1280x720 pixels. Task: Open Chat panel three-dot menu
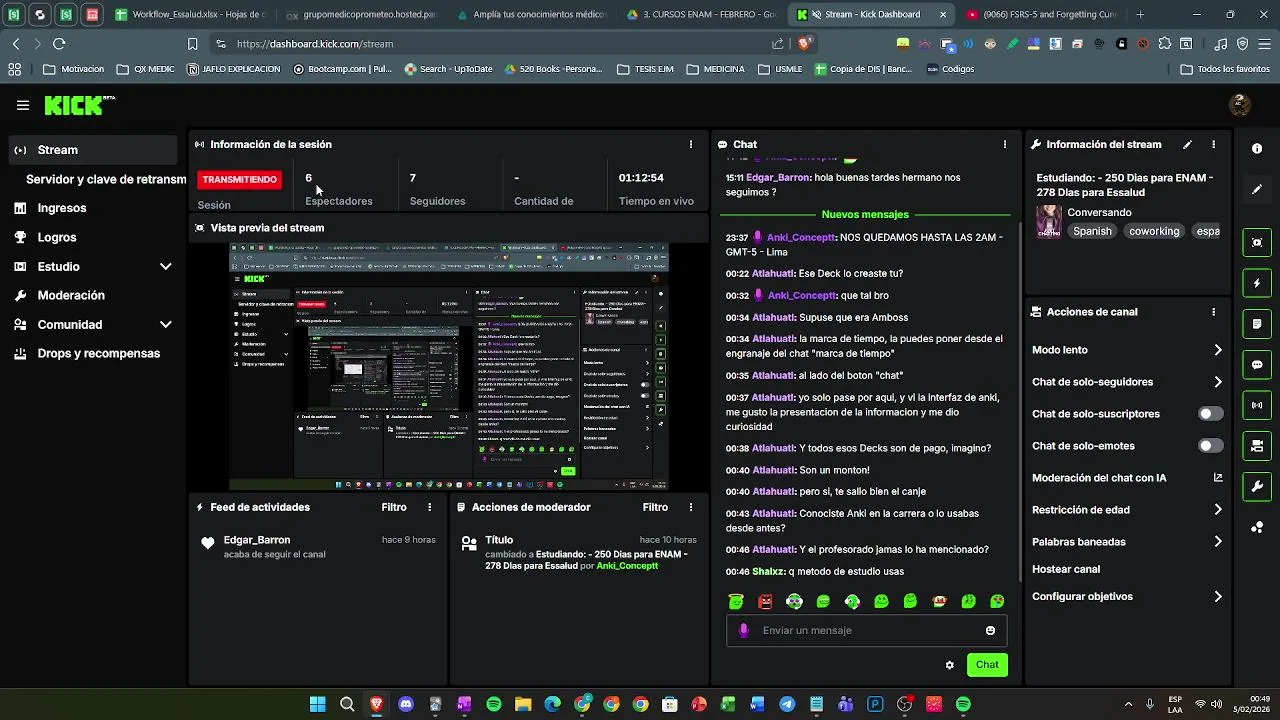(1005, 144)
